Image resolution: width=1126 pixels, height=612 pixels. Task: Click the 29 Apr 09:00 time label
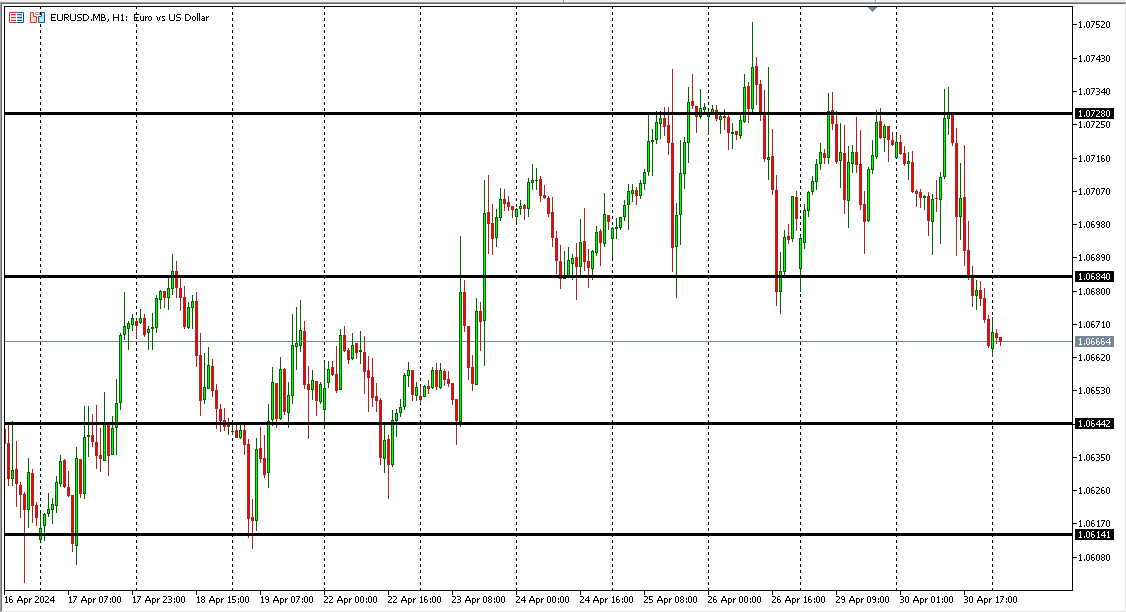point(862,599)
